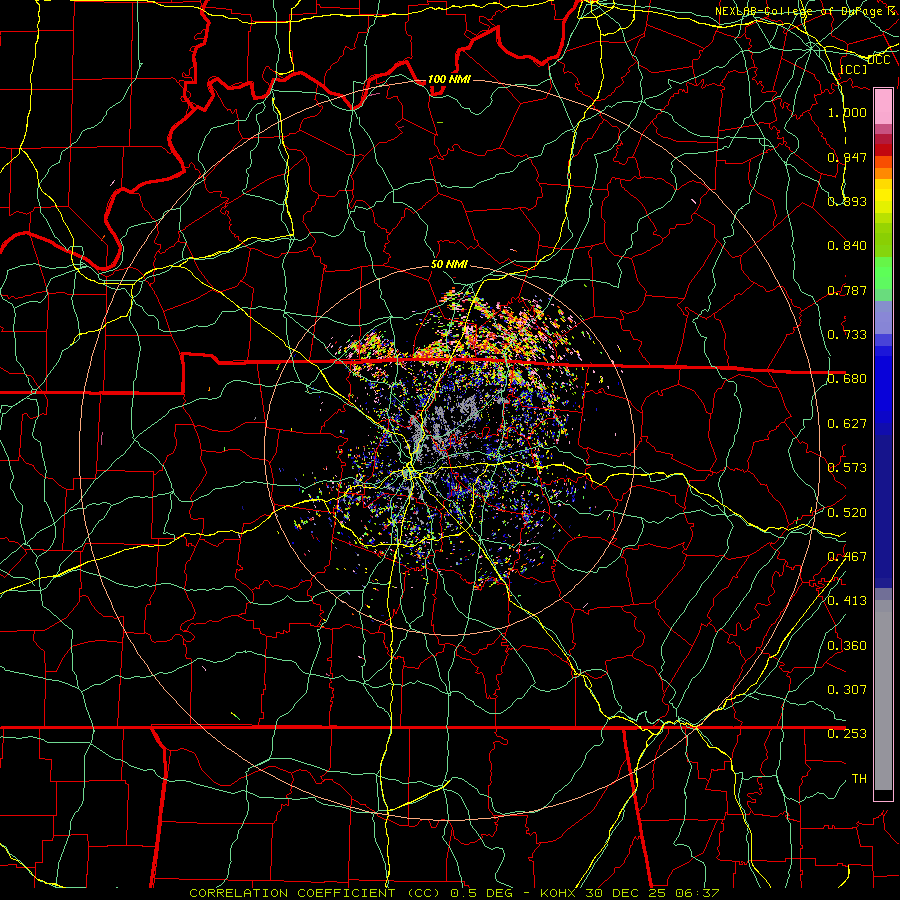
Task: Click the 100 NMI range ring label
Action: (449, 79)
